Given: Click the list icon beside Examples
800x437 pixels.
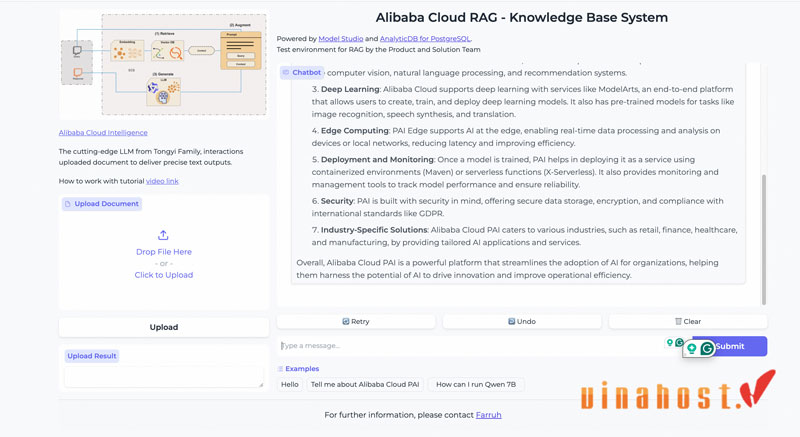Looking at the screenshot, I should tap(280, 369).
